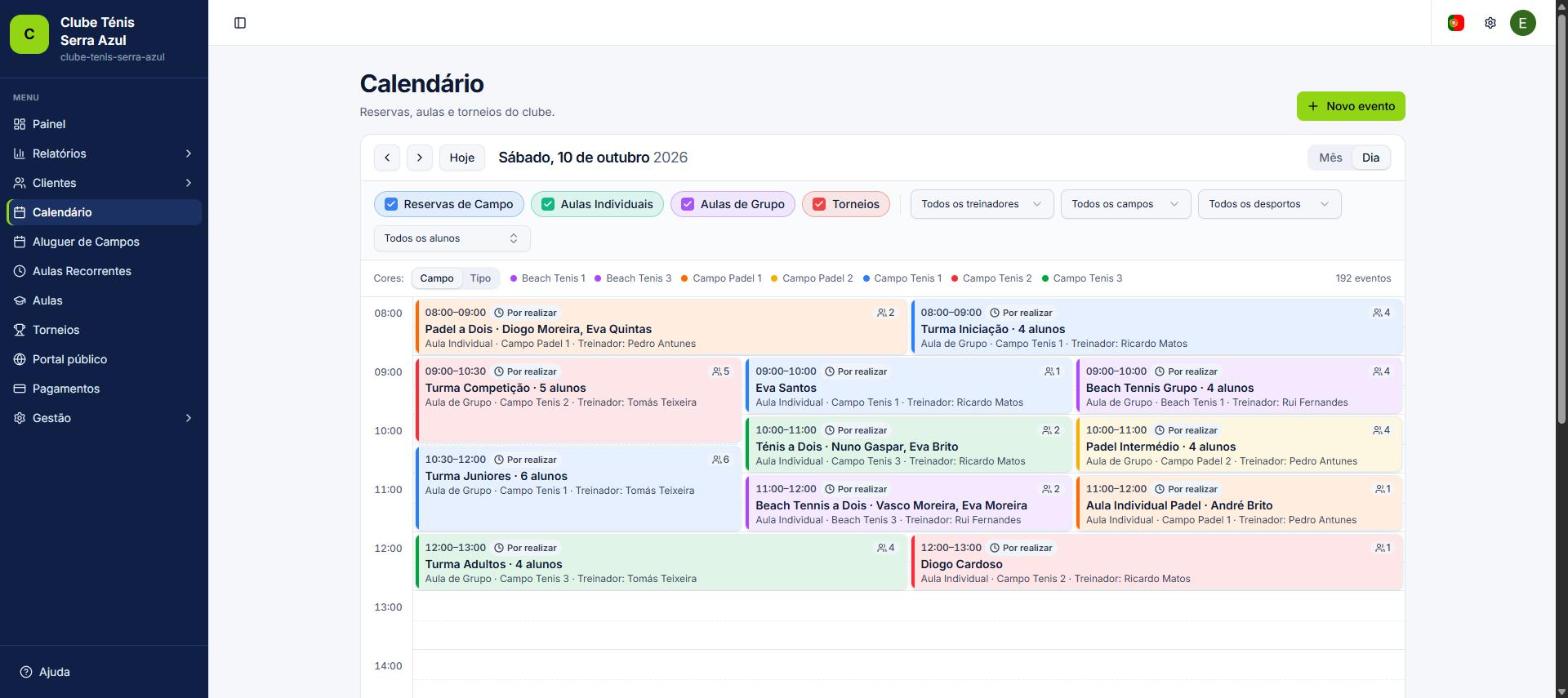The width and height of the screenshot is (1568, 698).
Task: Toggle the sidebar collapse icon
Action: (240, 23)
